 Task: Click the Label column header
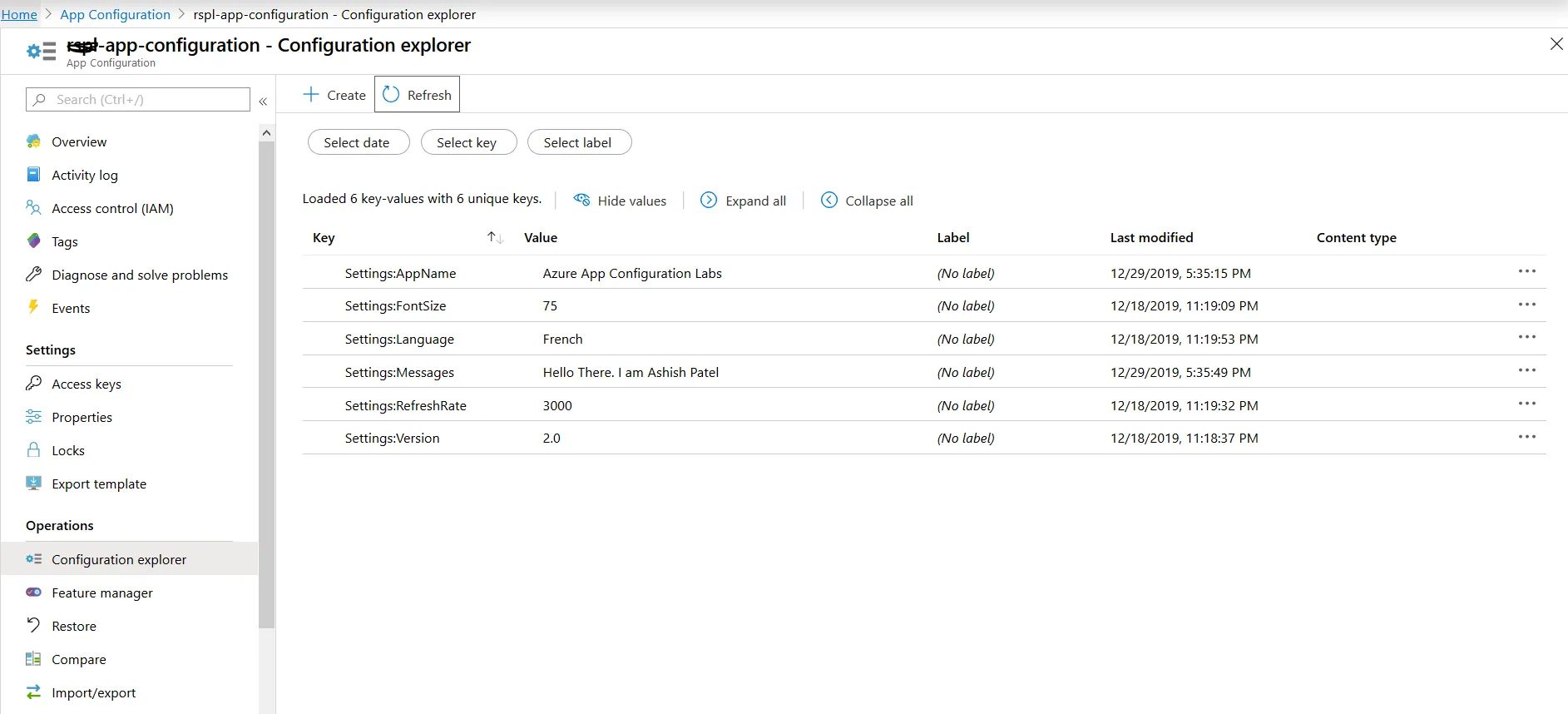[953, 237]
